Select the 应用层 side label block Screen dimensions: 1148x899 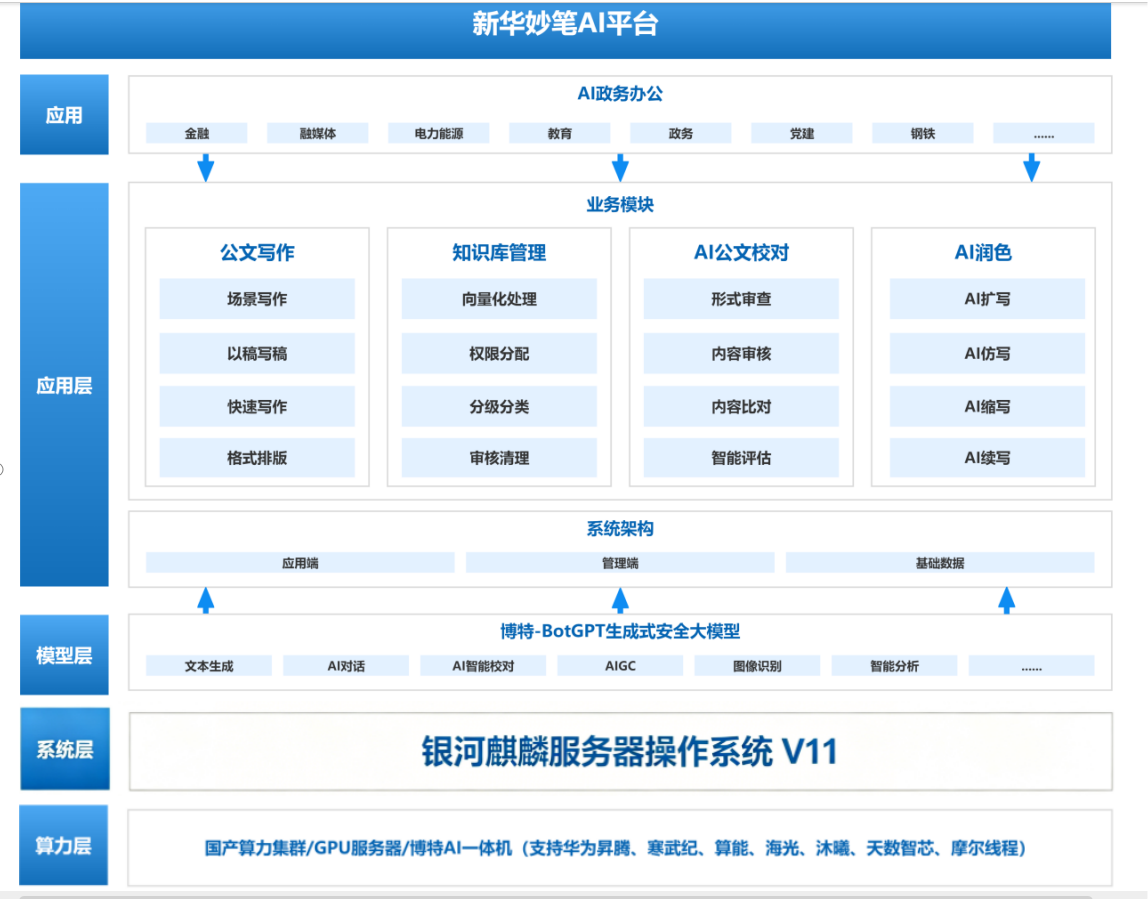pyautogui.click(x=64, y=385)
